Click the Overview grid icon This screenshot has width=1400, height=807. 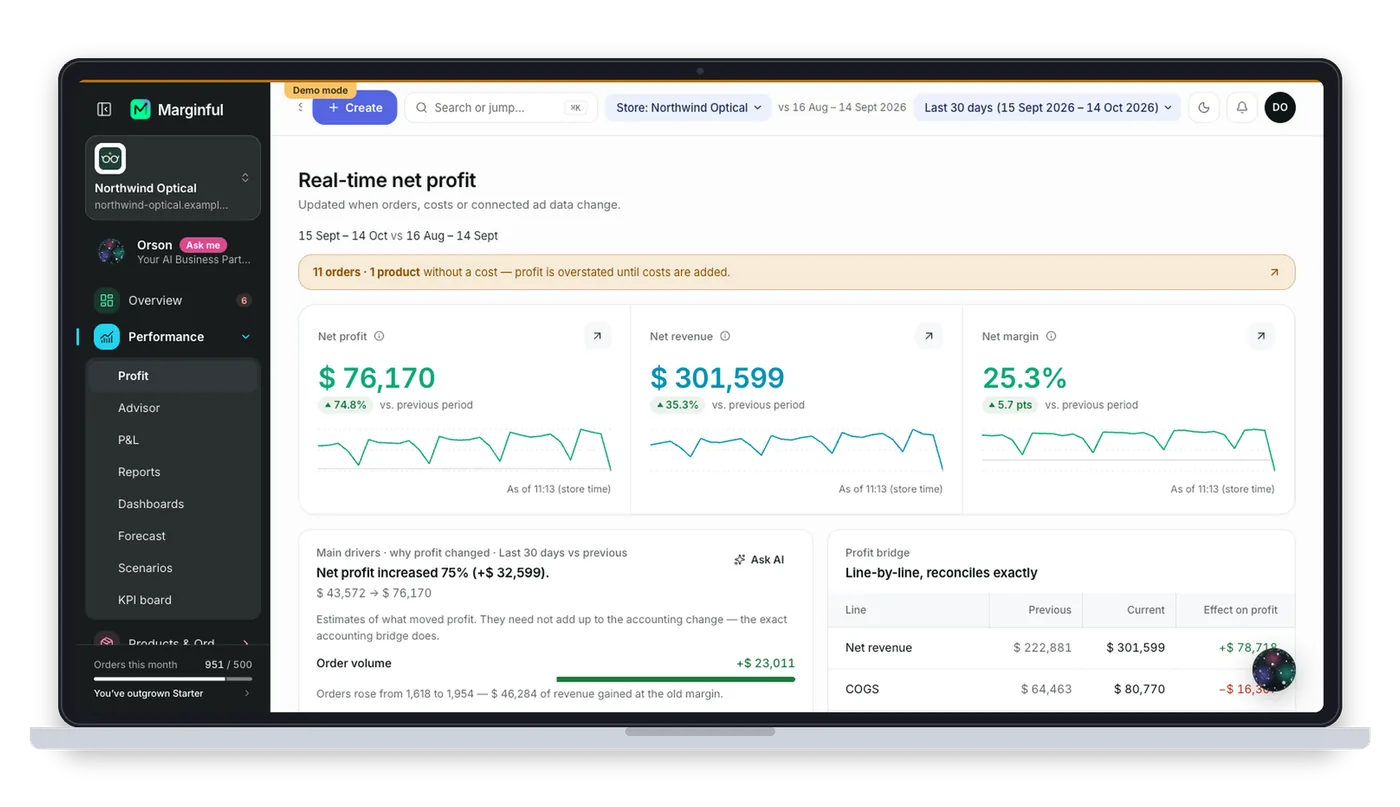pos(107,300)
